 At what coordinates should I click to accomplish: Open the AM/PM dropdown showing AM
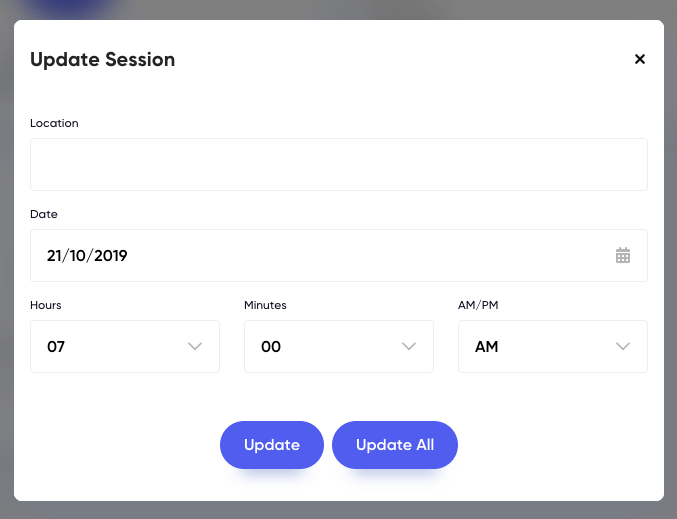[553, 346]
